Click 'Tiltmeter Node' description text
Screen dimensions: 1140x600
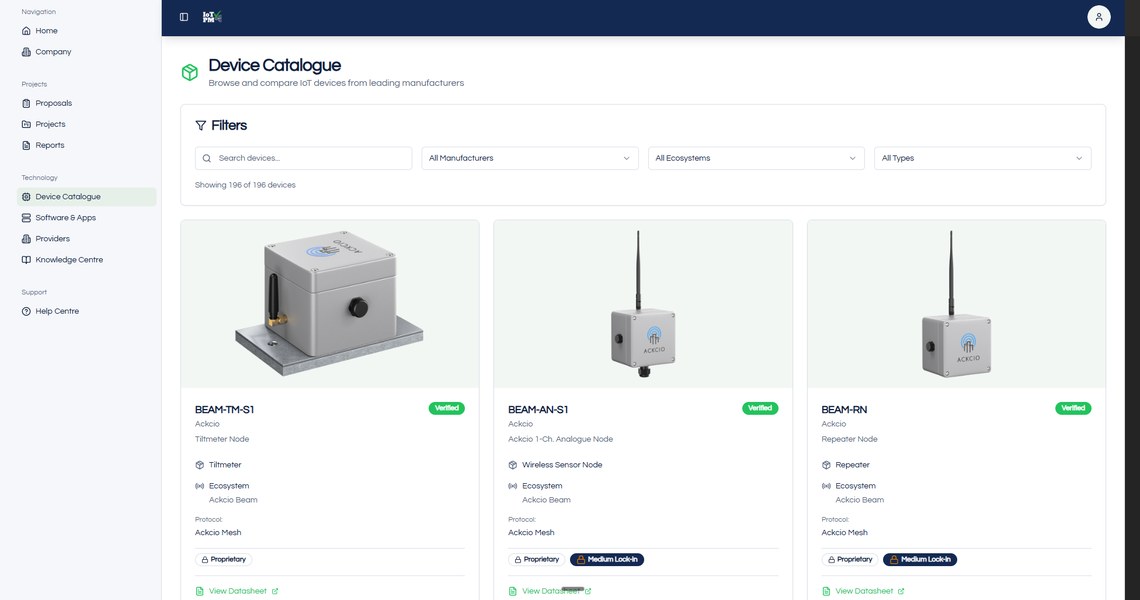pyautogui.click(x=222, y=439)
